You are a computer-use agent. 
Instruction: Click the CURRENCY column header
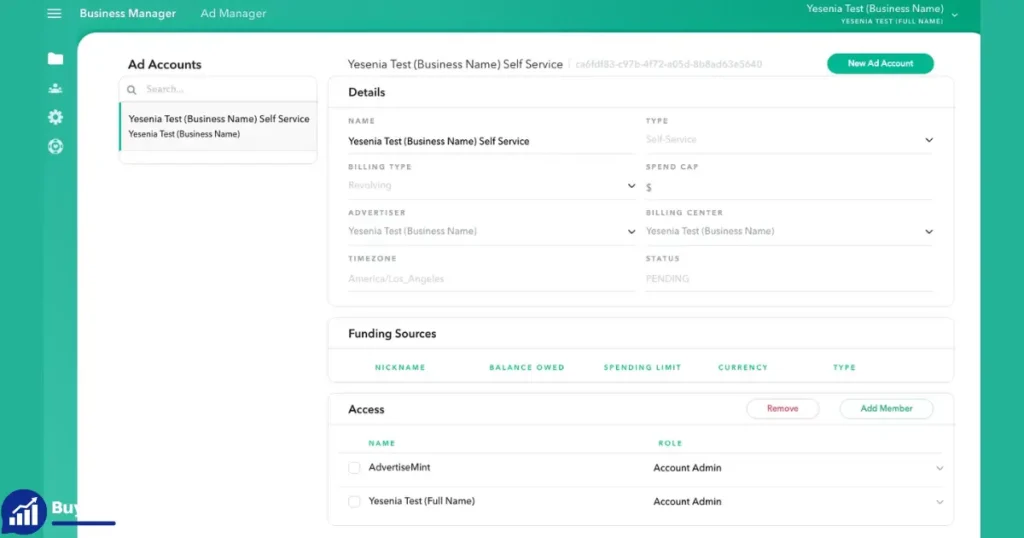(x=743, y=368)
